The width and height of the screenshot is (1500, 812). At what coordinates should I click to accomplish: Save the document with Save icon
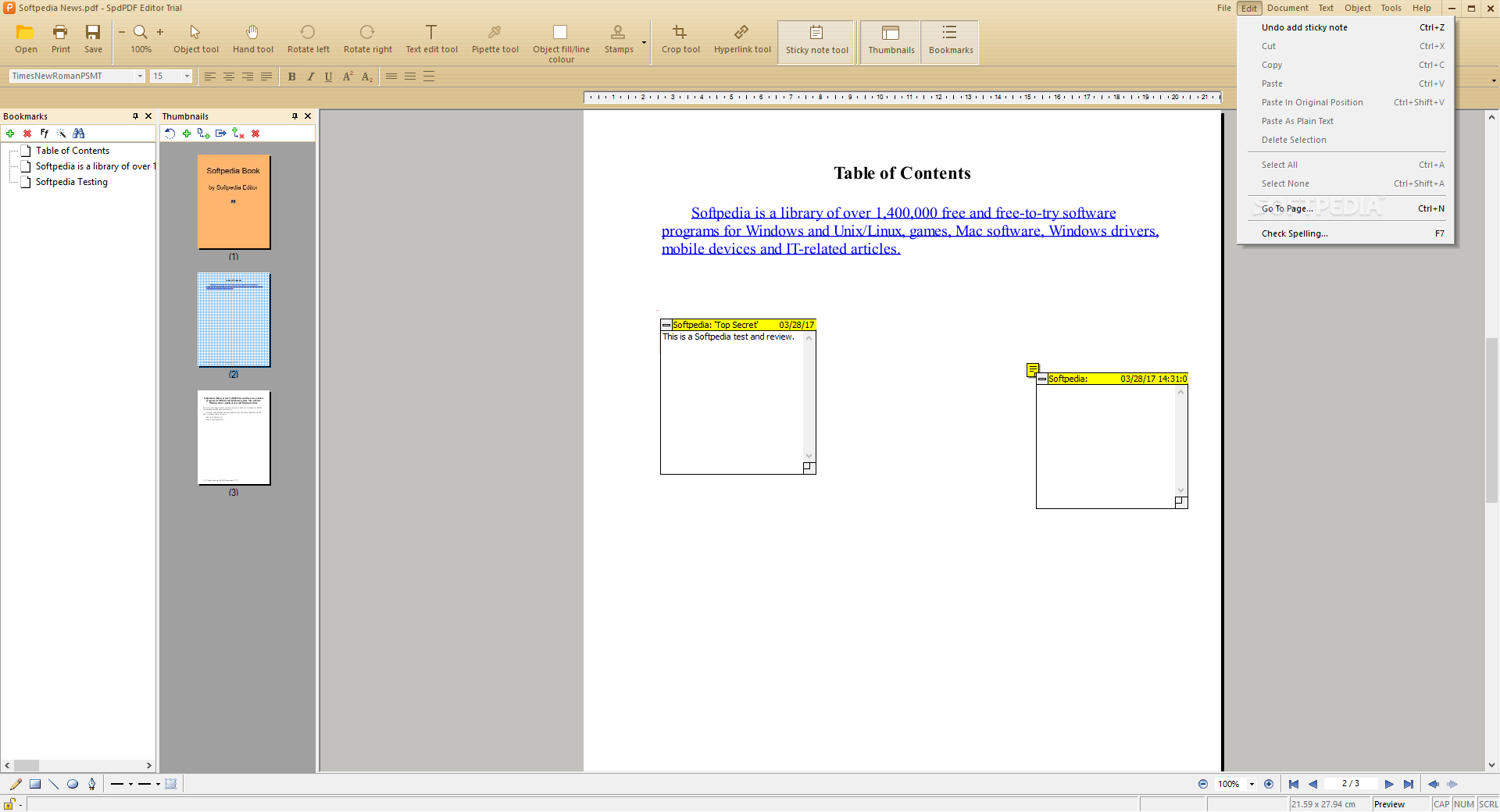[x=93, y=39]
